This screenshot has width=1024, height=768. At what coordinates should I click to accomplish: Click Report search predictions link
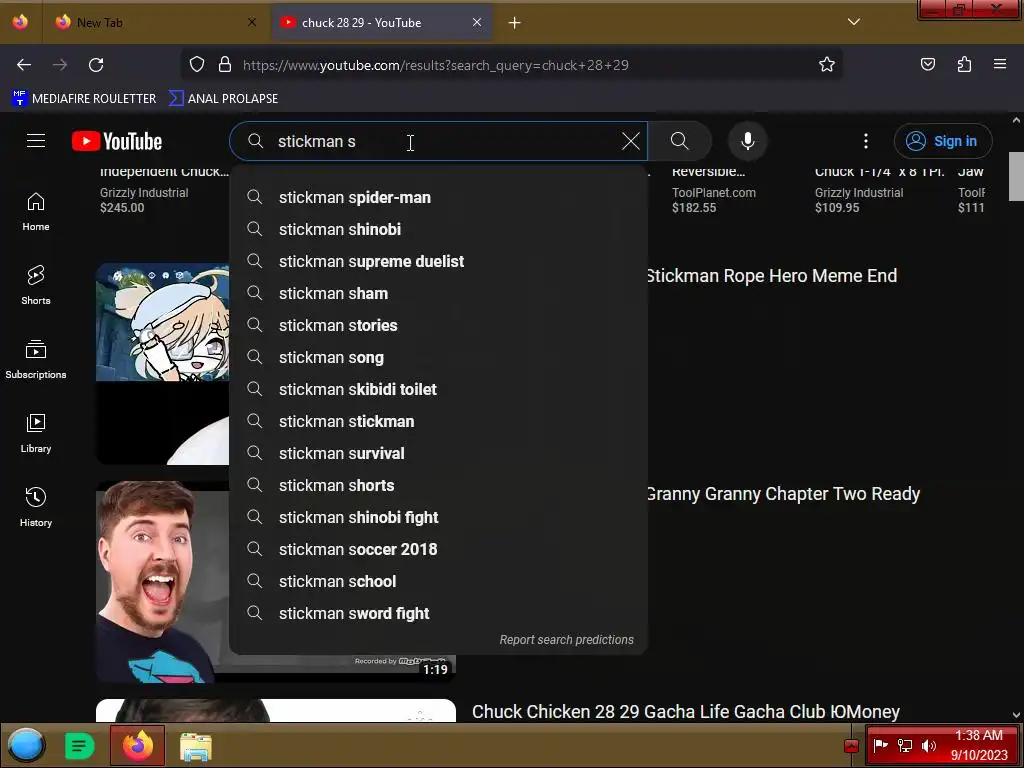click(566, 640)
